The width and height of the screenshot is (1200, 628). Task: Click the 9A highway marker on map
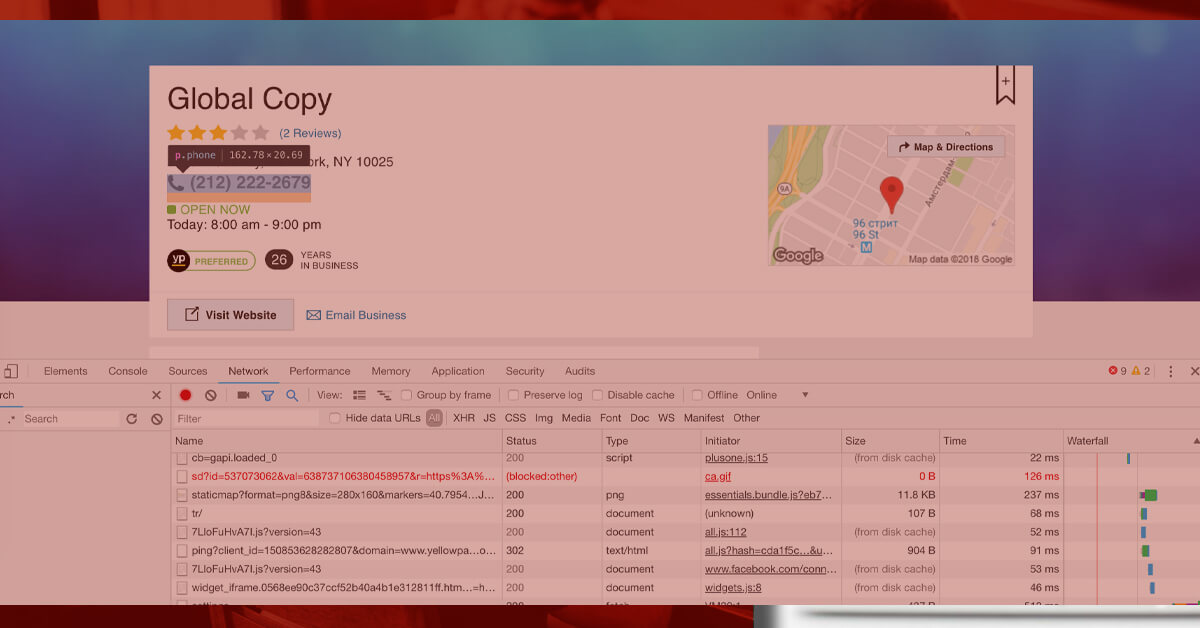[x=785, y=187]
